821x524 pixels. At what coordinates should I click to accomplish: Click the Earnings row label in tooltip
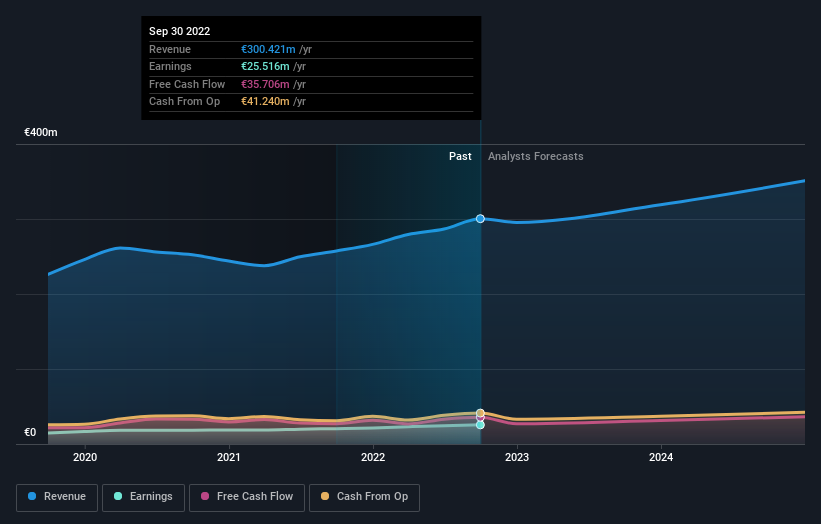170,66
